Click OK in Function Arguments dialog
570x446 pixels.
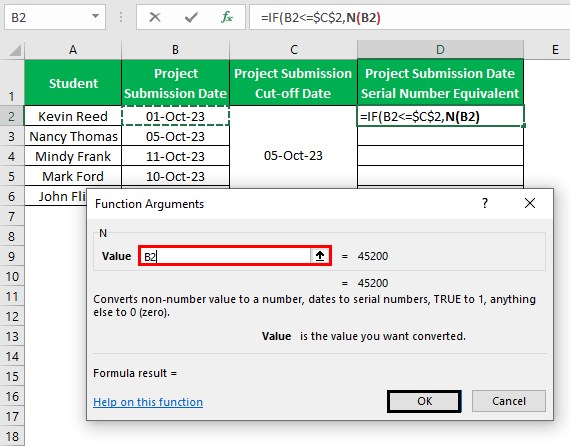pyautogui.click(x=424, y=401)
